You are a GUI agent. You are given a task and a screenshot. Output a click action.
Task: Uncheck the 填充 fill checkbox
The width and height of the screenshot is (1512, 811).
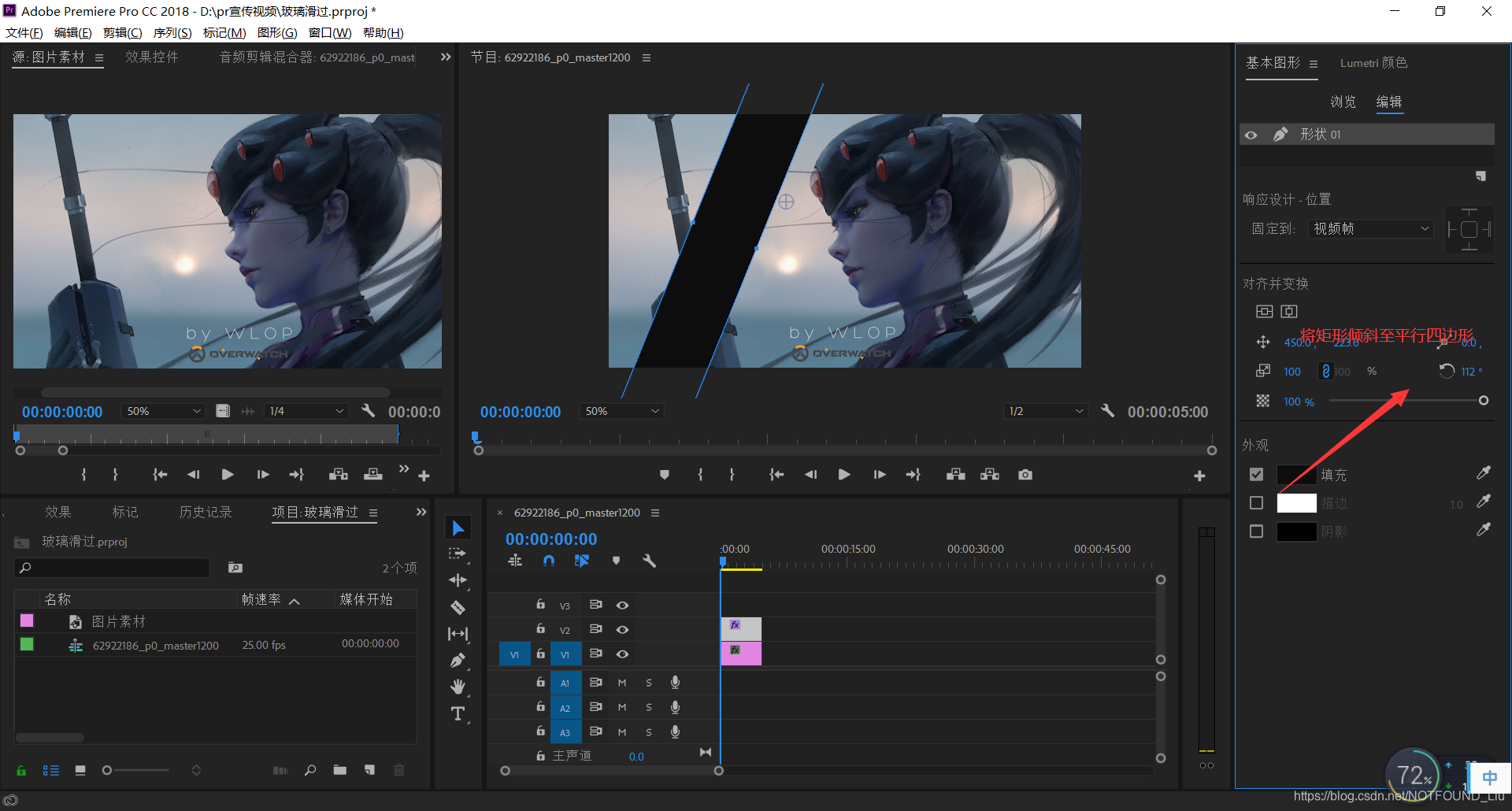point(1256,475)
